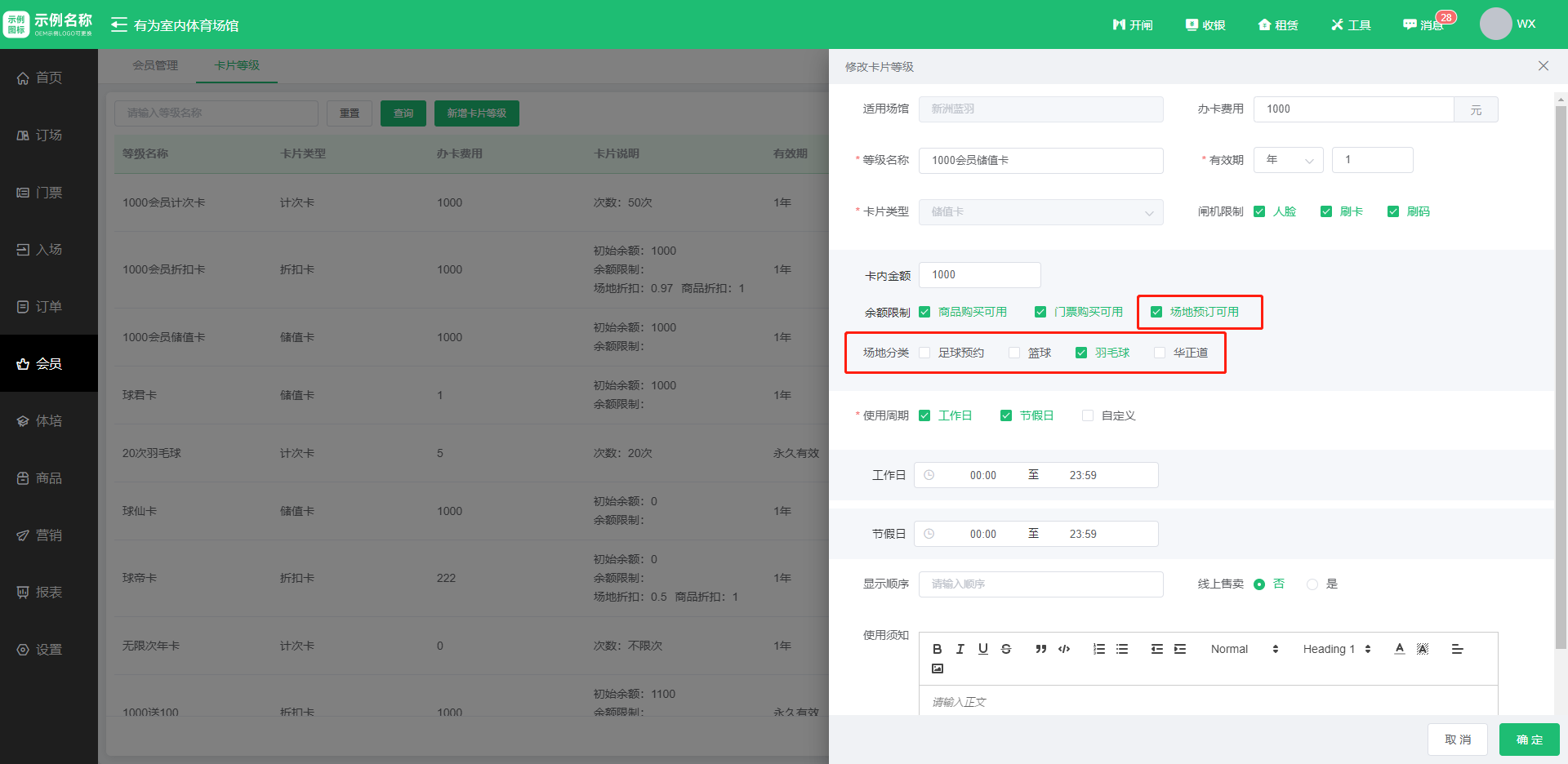
Task: Open the text alignment option
Action: tap(1457, 649)
